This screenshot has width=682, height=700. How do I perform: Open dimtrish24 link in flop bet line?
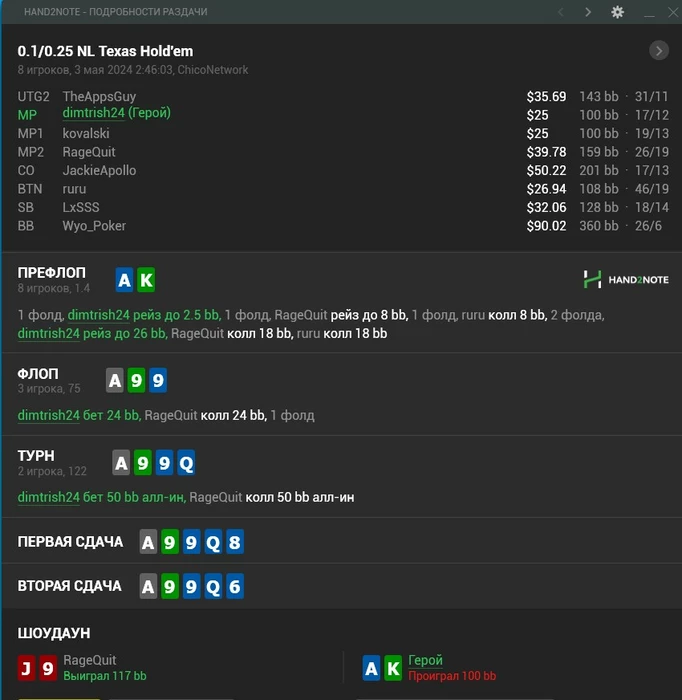click(x=49, y=415)
